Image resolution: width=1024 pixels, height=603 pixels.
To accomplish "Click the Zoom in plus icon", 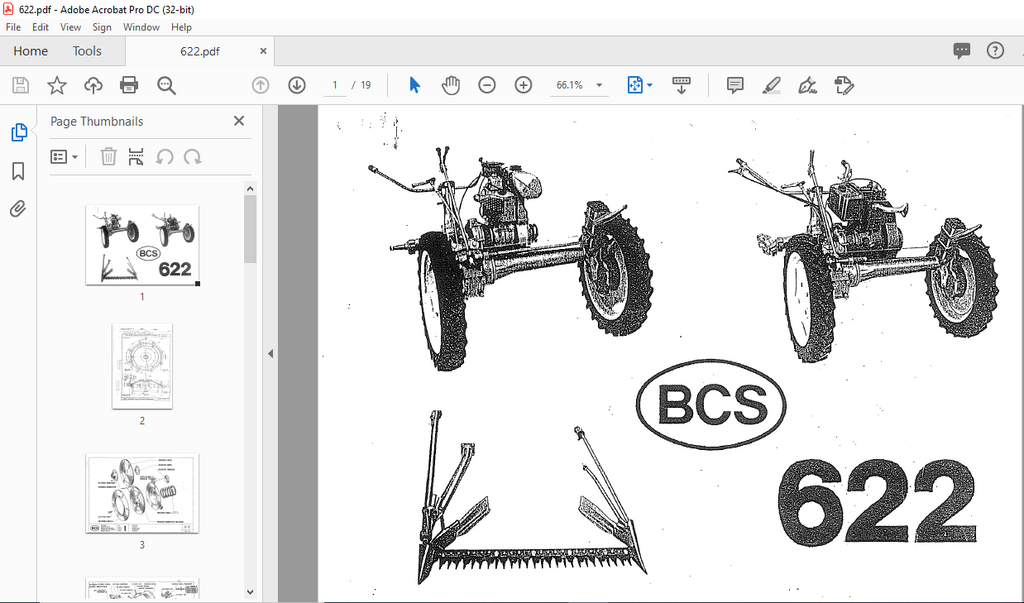I will click(x=523, y=86).
